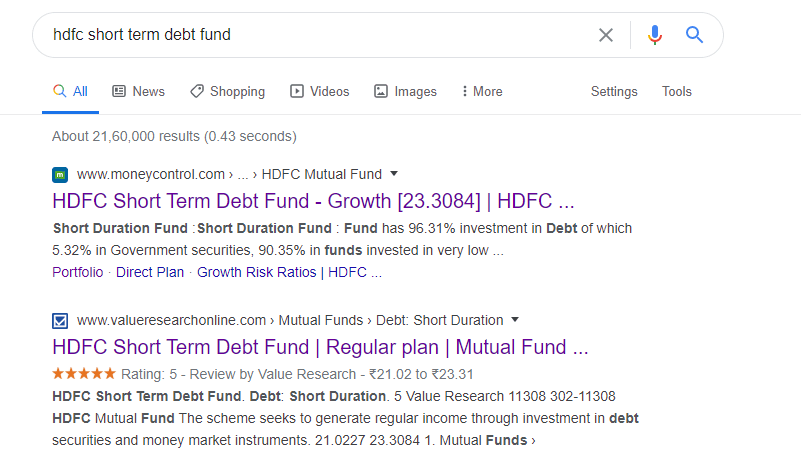Click the blue magnifying glass search icon
The width and height of the screenshot is (801, 472).
tap(695, 35)
